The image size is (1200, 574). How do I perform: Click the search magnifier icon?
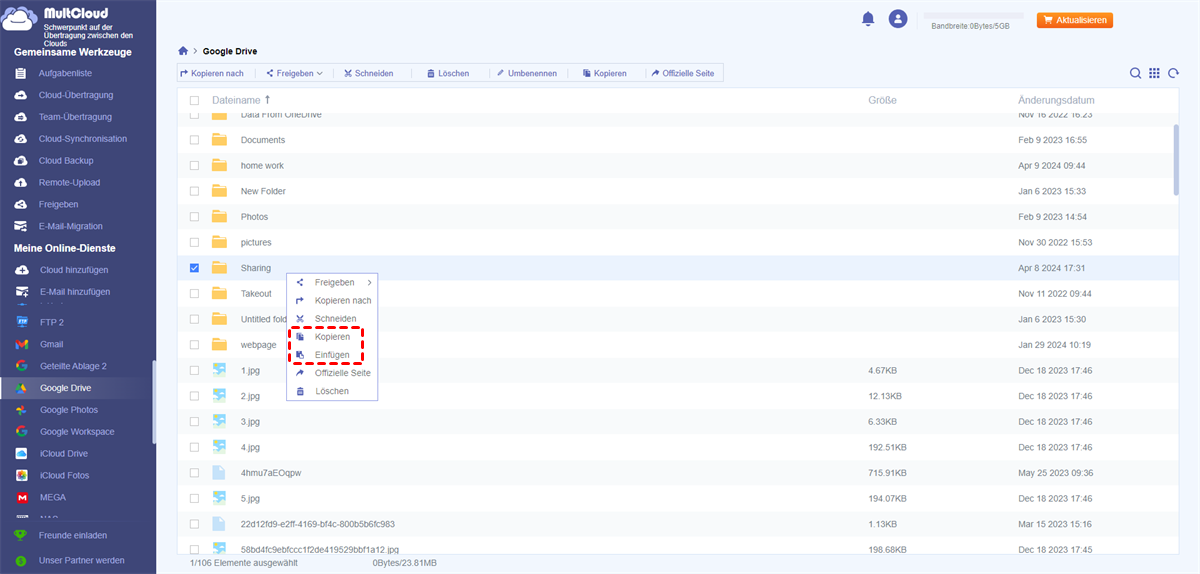(1135, 73)
